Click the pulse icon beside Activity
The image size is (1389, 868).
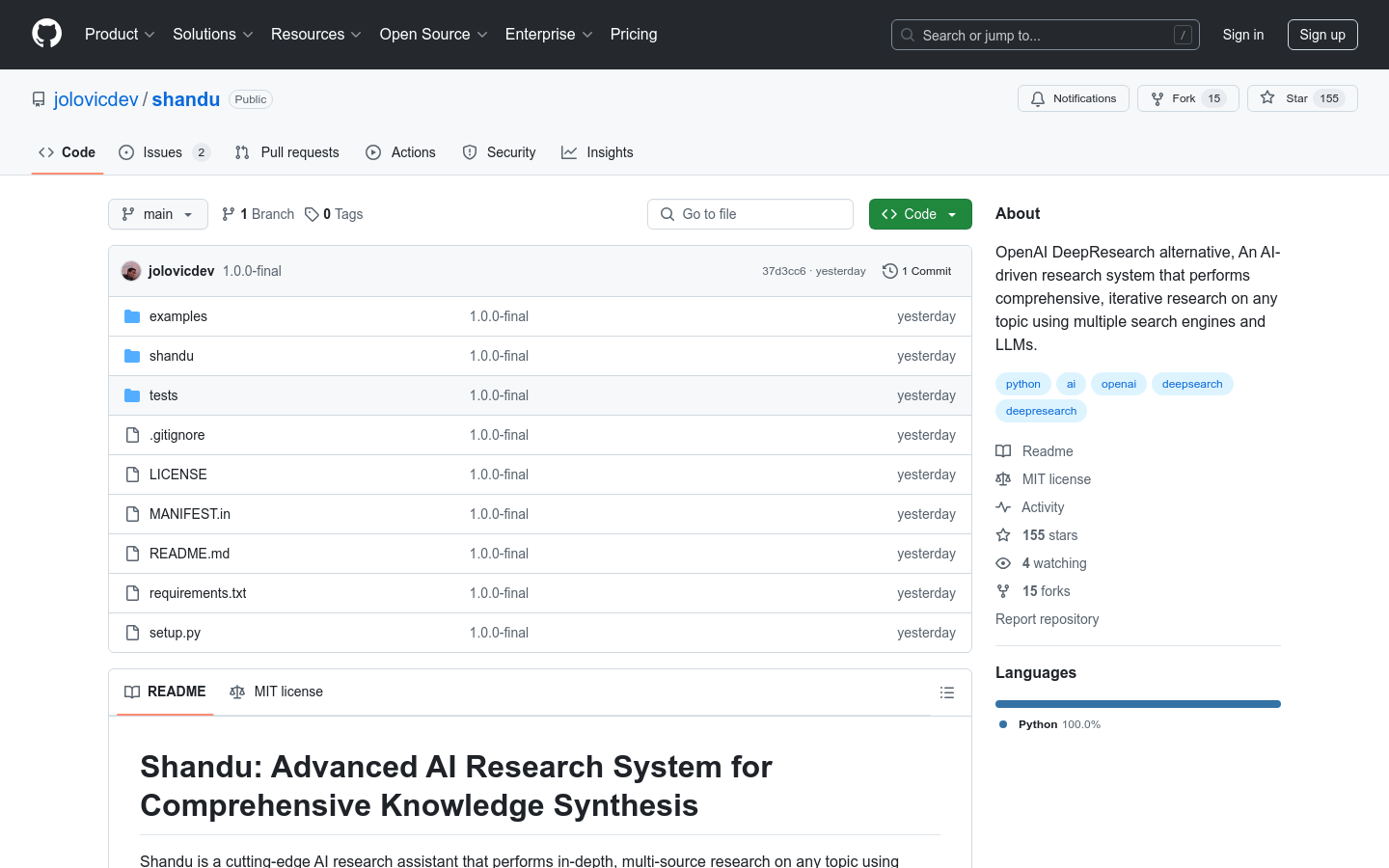pyautogui.click(x=1003, y=507)
